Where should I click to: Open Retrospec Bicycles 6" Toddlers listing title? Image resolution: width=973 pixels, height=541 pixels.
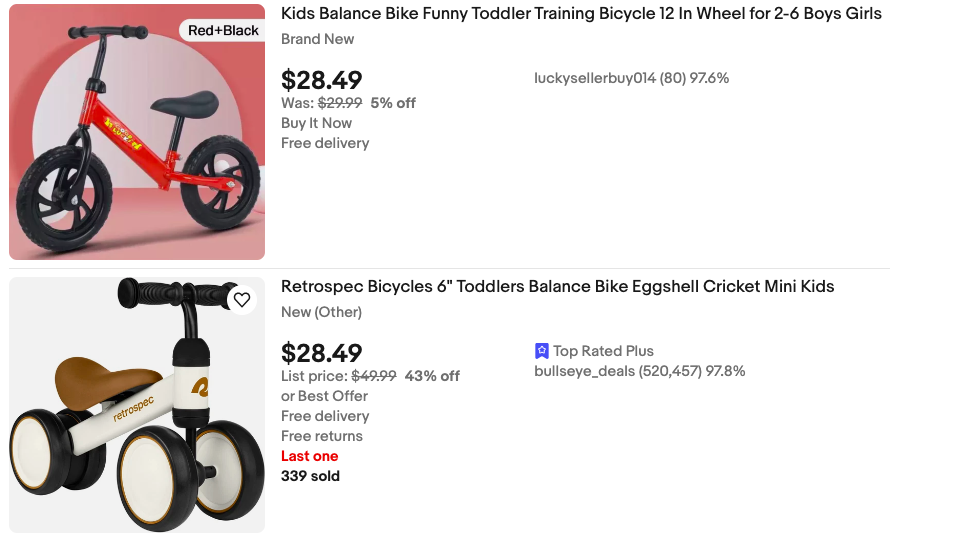557,287
